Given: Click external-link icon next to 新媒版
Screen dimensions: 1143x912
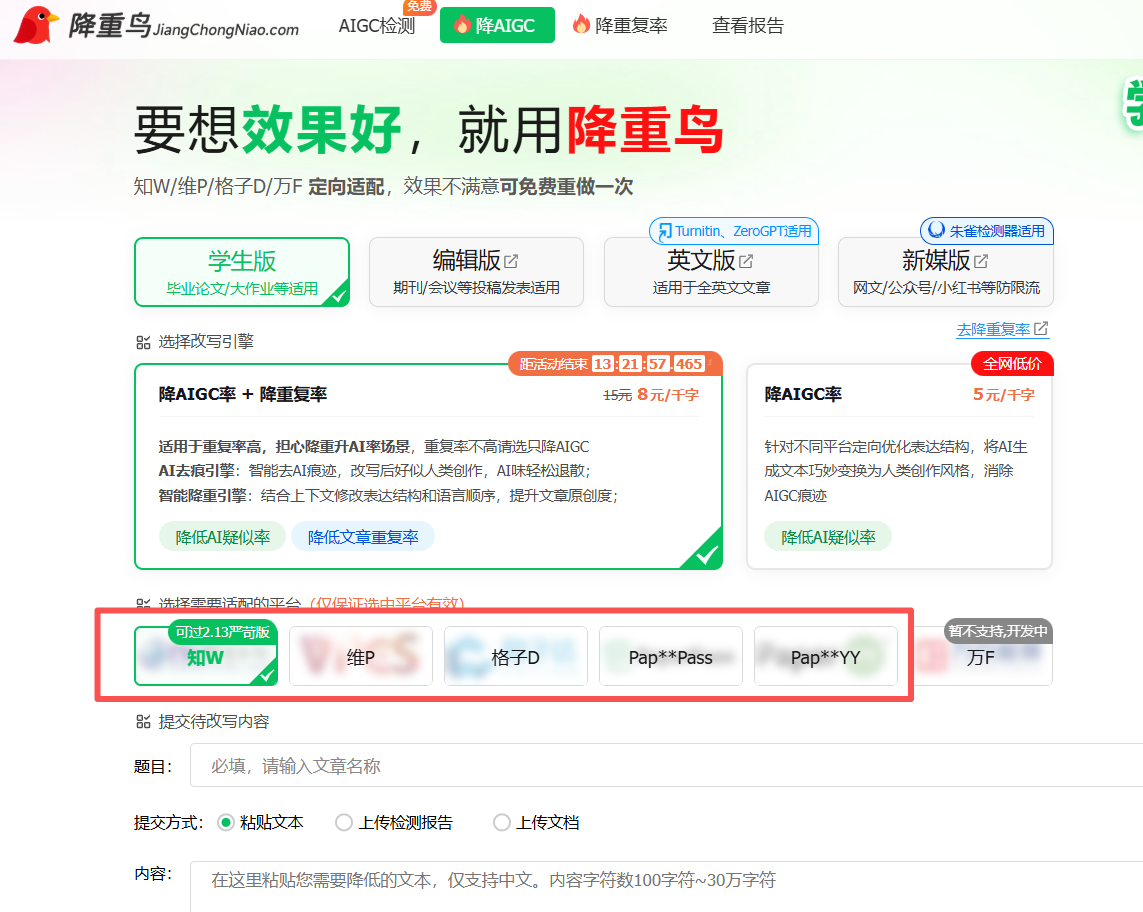Looking at the screenshot, I should coord(981,260).
